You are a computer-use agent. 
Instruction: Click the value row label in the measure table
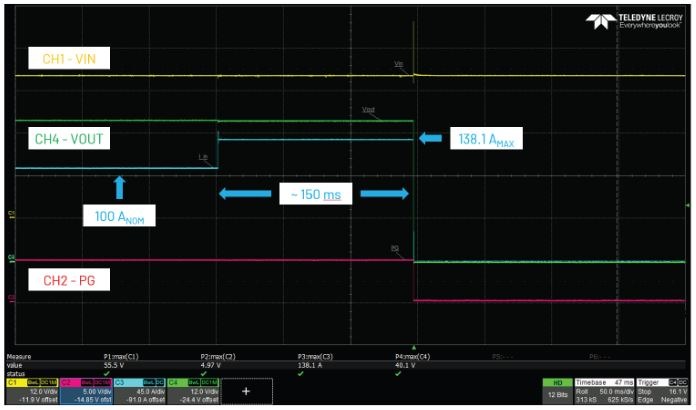[x=14, y=366]
